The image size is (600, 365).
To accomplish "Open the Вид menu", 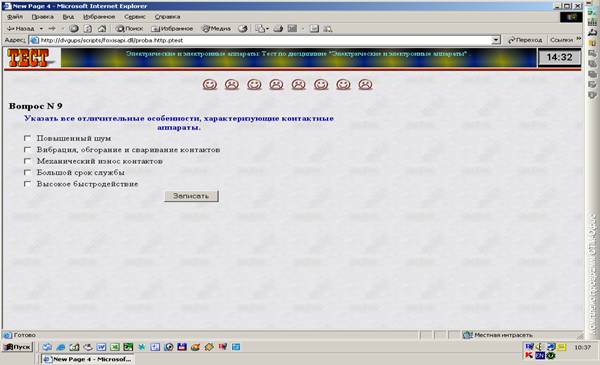I will [68, 17].
